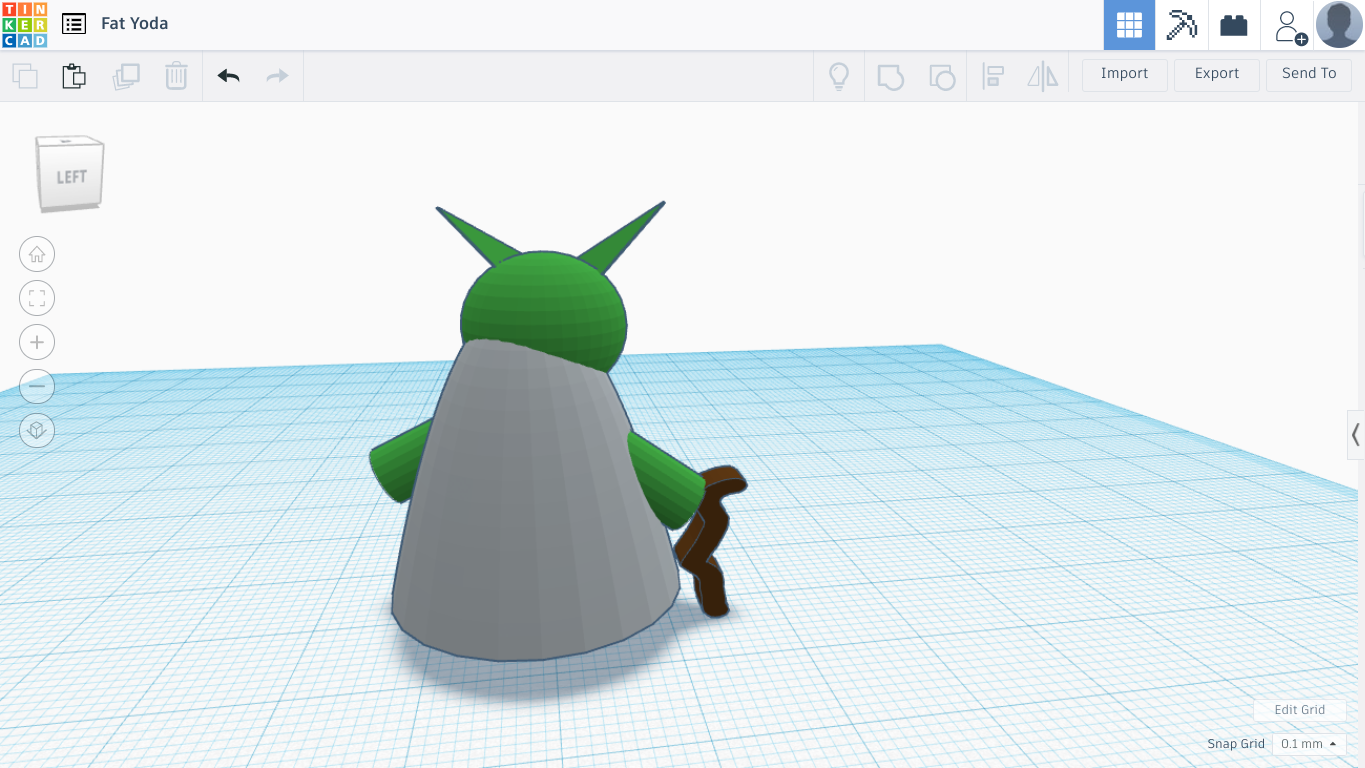Click the Home view button
Viewport: 1365px width, 768px height.
37,254
